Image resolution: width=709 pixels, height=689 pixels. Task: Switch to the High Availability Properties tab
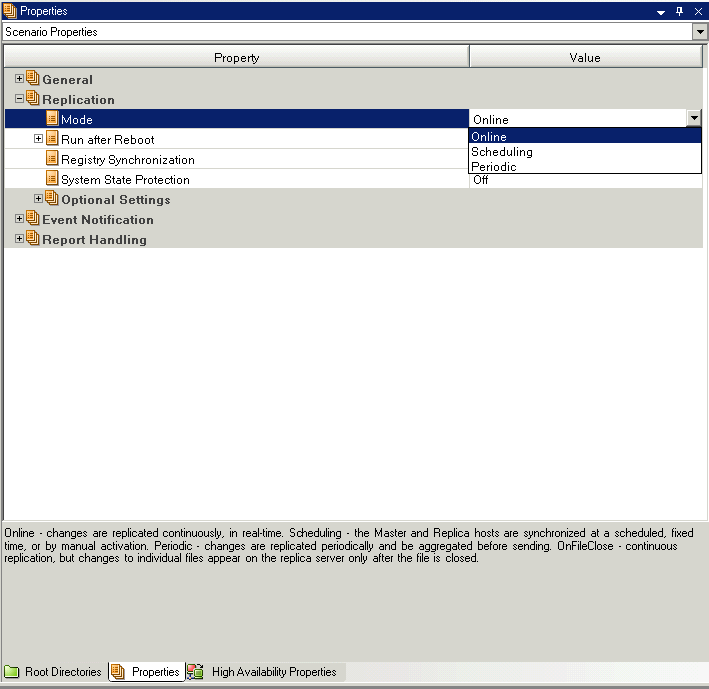point(266,672)
